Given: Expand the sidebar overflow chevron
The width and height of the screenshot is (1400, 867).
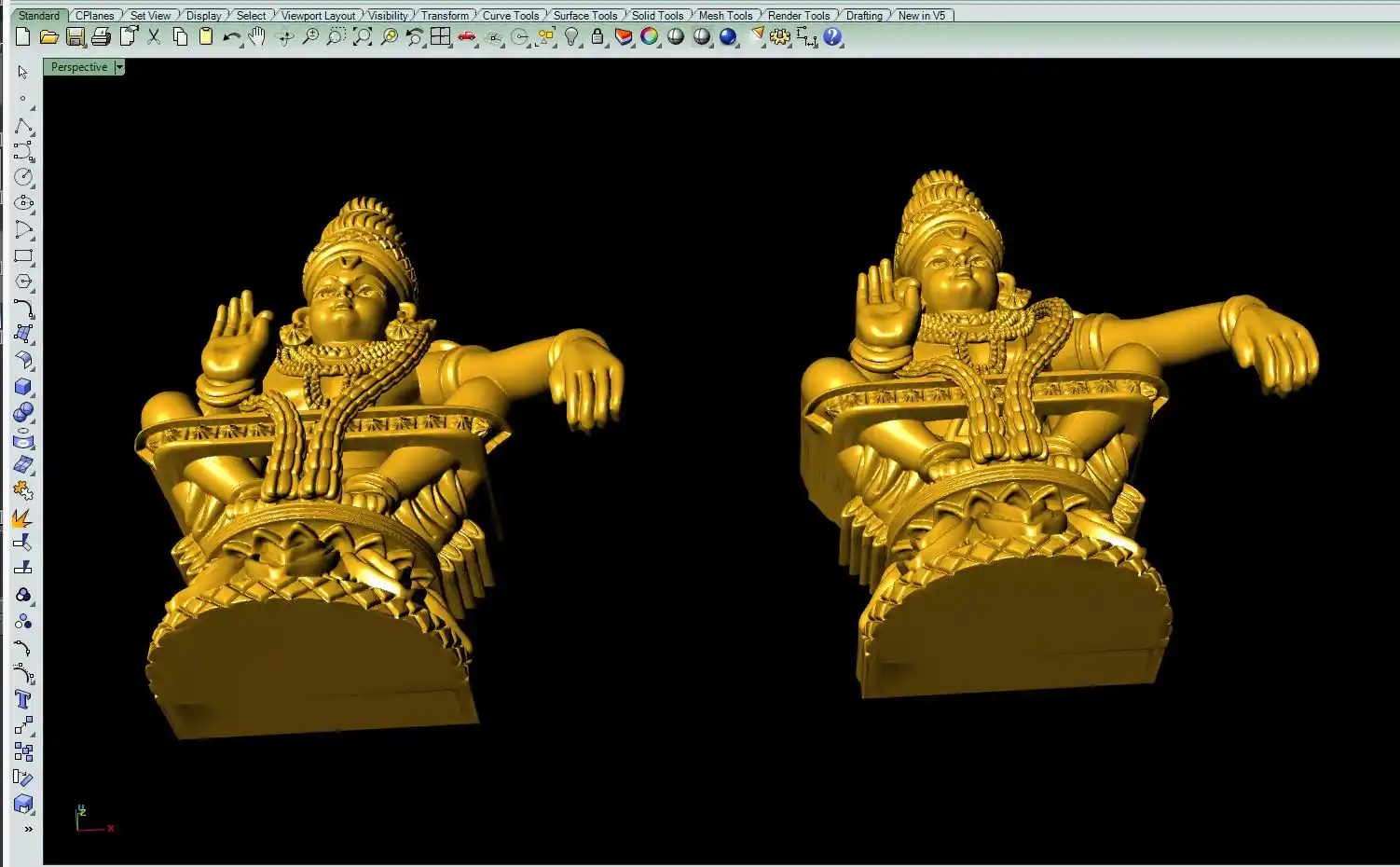Looking at the screenshot, I should coord(28,829).
